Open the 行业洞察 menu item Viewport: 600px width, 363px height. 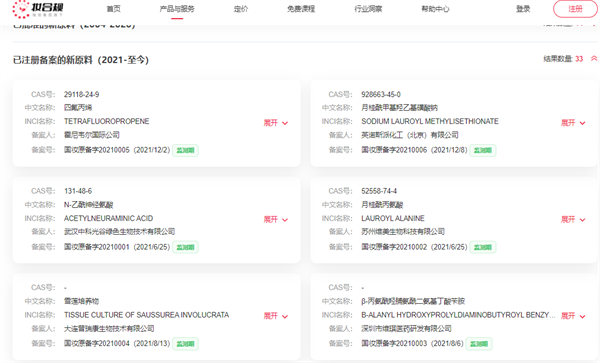(x=368, y=9)
